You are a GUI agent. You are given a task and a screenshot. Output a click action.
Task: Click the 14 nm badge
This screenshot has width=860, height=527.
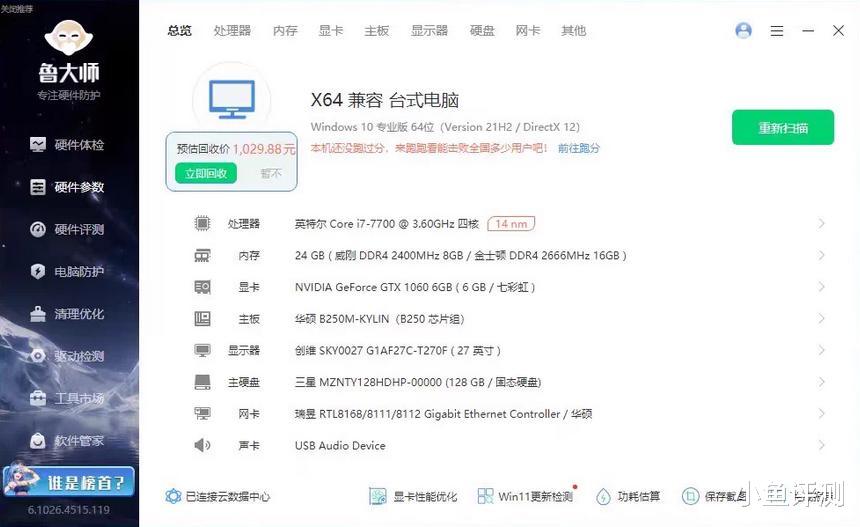click(511, 224)
